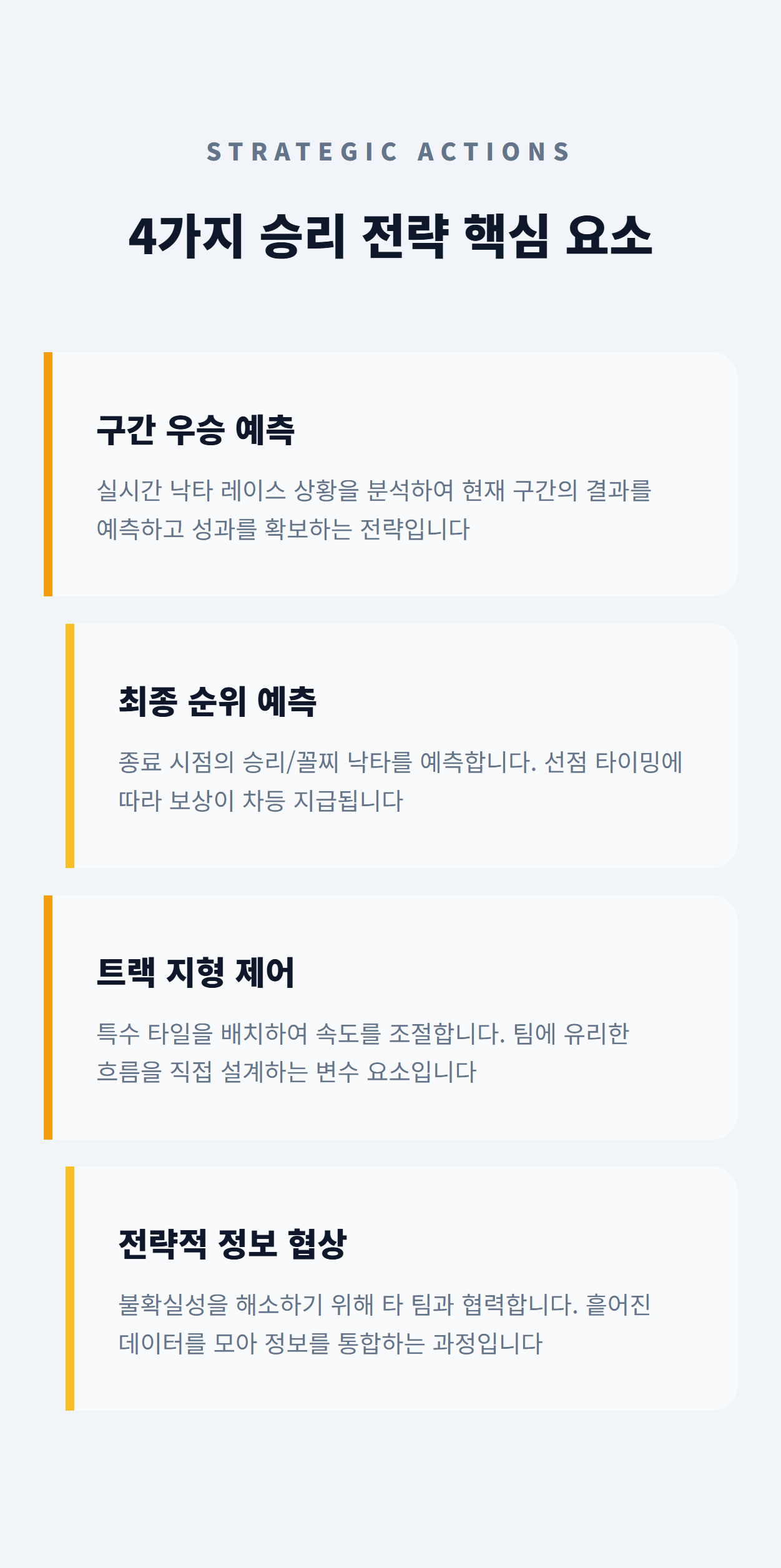The image size is (781, 1568).
Task: Click the line starting '불확실성을 해소하기 위해'
Action: [385, 1305]
